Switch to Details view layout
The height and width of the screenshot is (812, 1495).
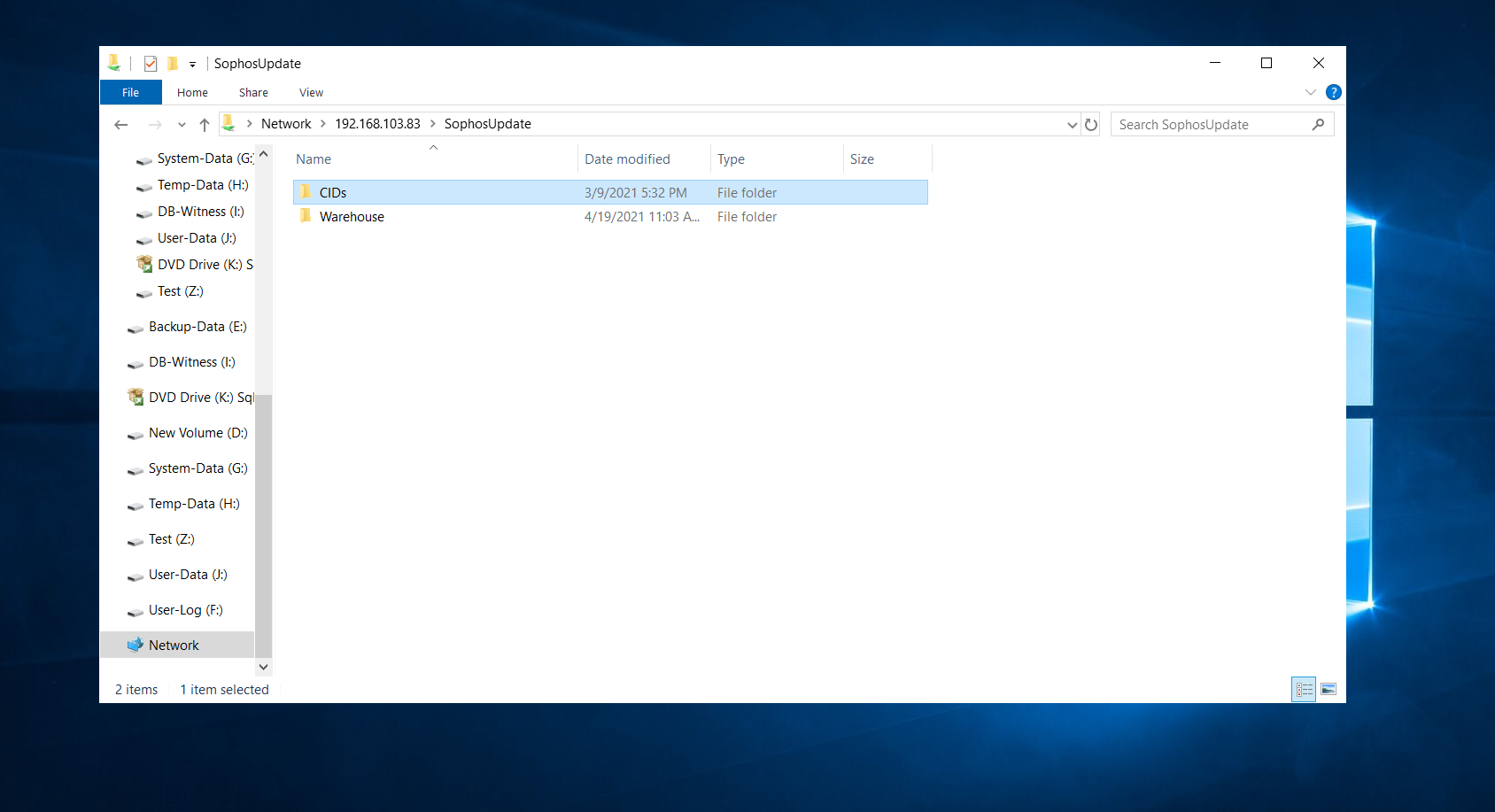1304,689
